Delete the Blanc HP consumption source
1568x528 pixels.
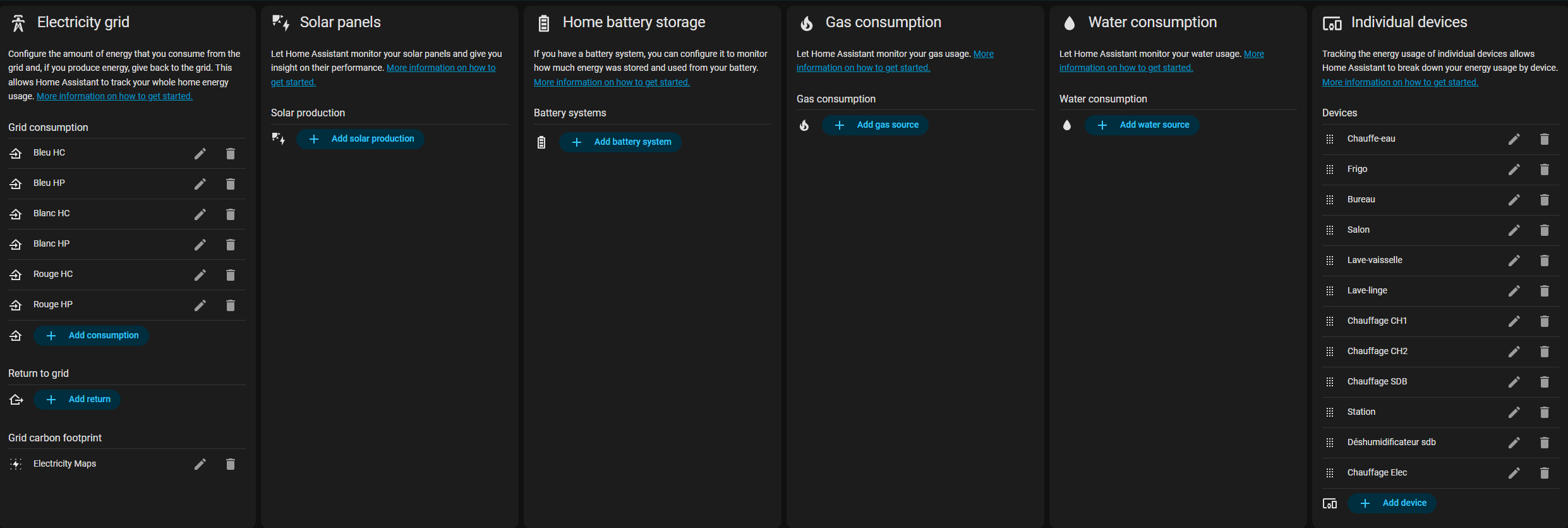pyautogui.click(x=231, y=245)
